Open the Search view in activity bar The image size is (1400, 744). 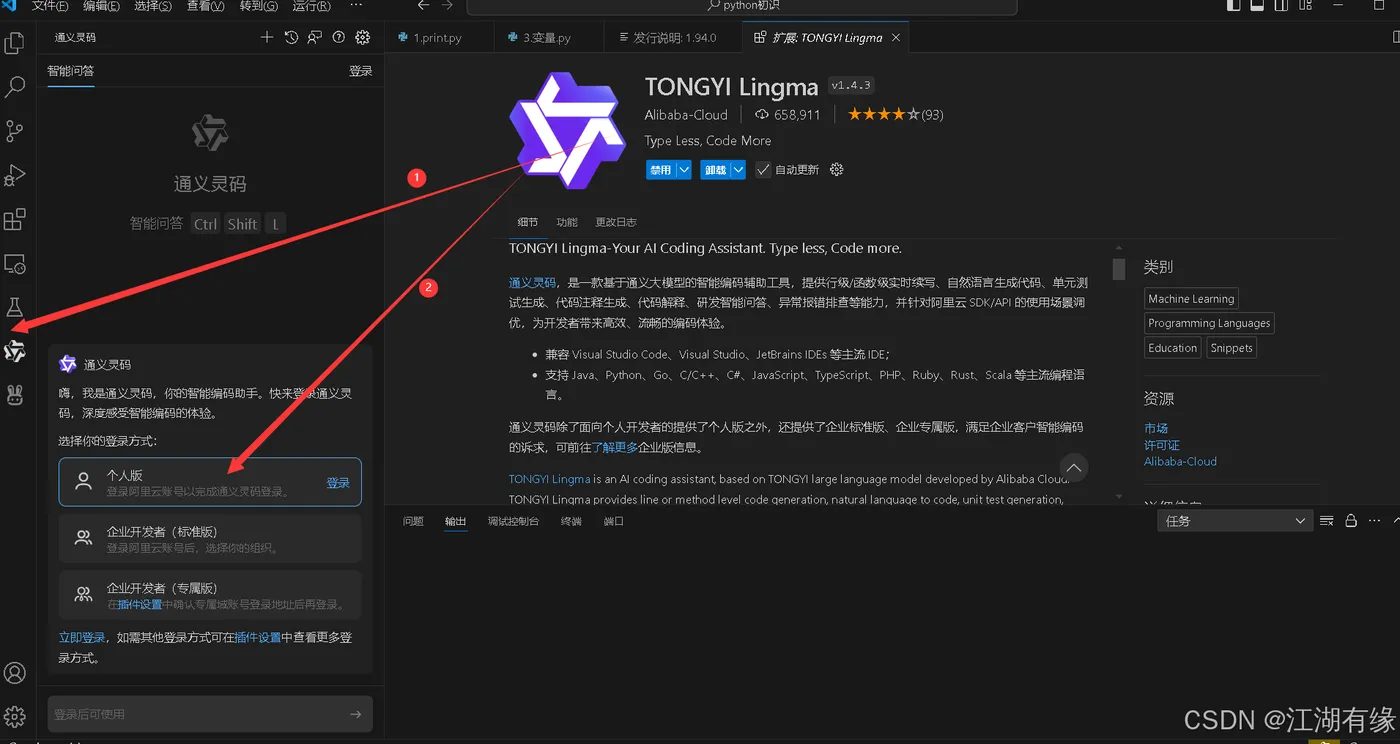[x=15, y=87]
